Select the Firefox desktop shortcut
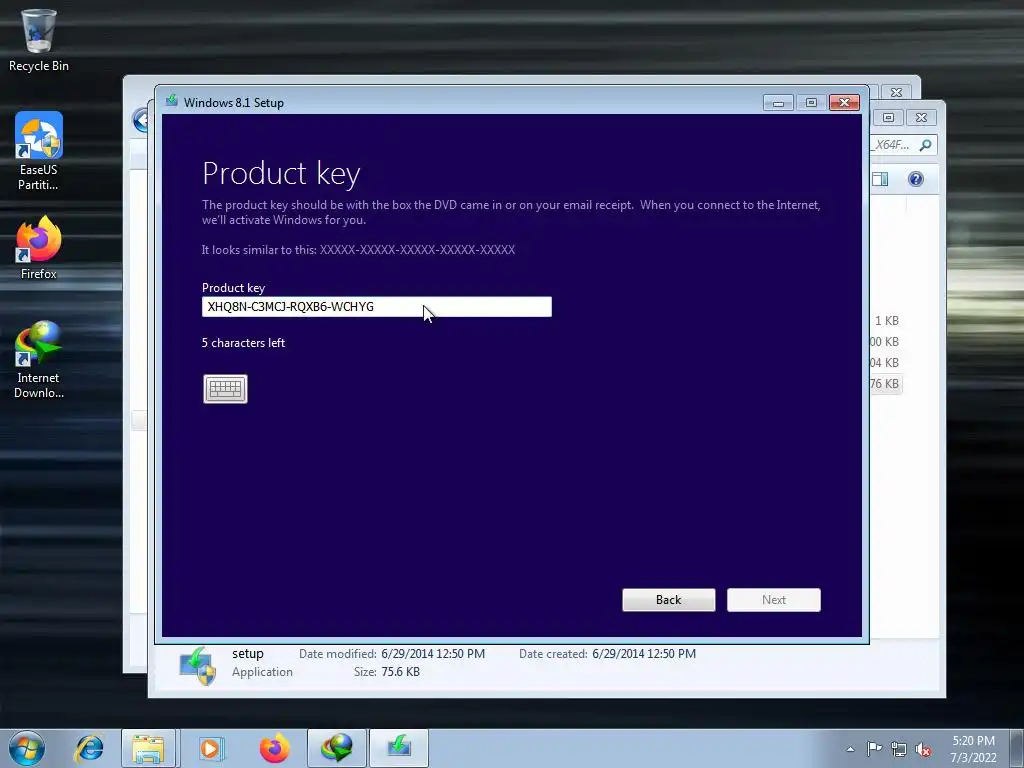This screenshot has height=768, width=1024. tap(39, 248)
